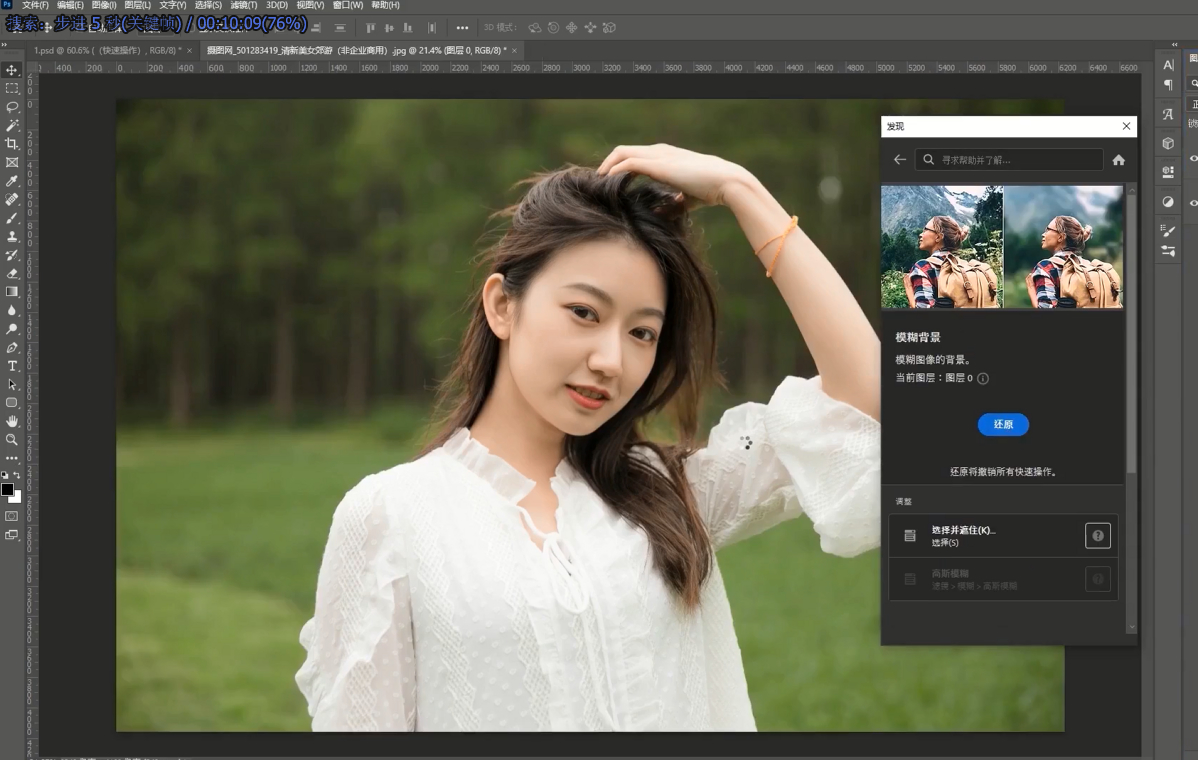The image size is (1198, 760).
Task: Select the Path Selection tool
Action: coord(11,384)
